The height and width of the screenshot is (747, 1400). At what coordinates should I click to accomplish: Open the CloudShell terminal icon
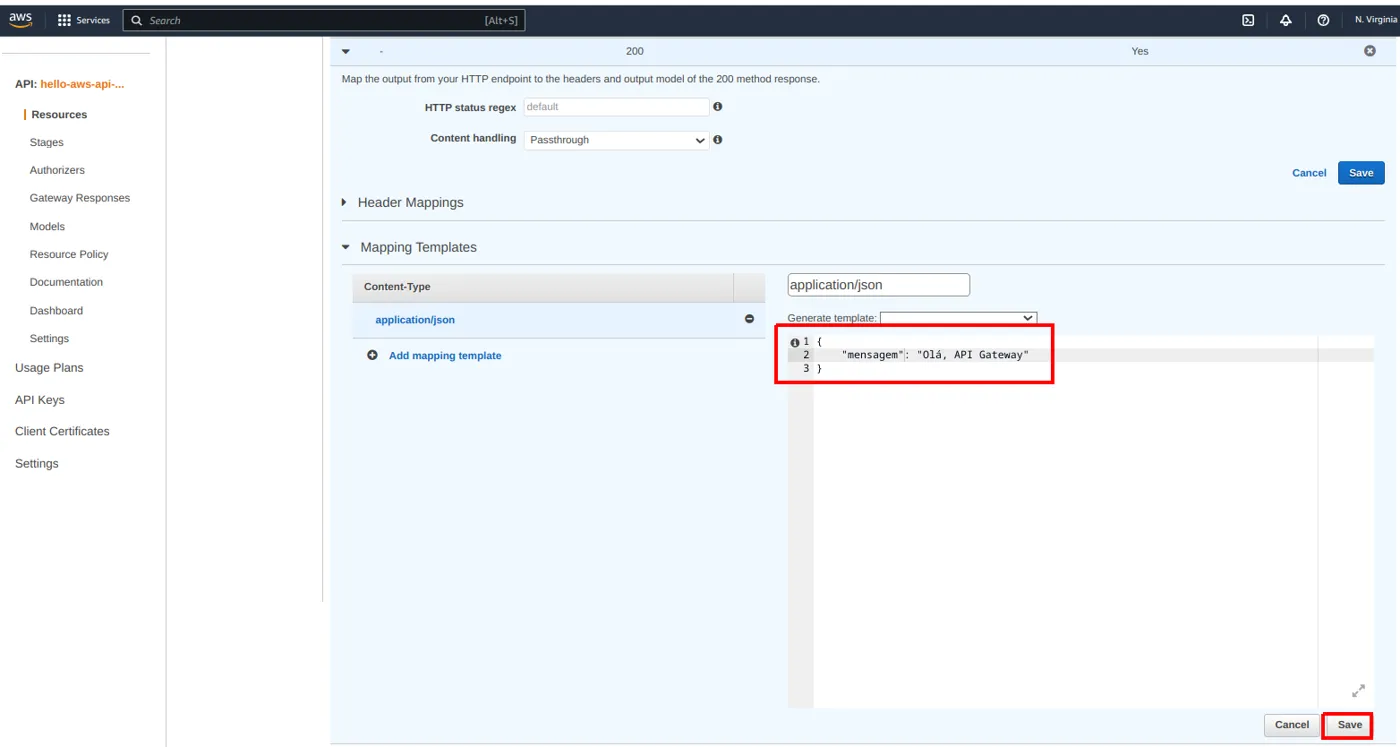click(x=1248, y=20)
